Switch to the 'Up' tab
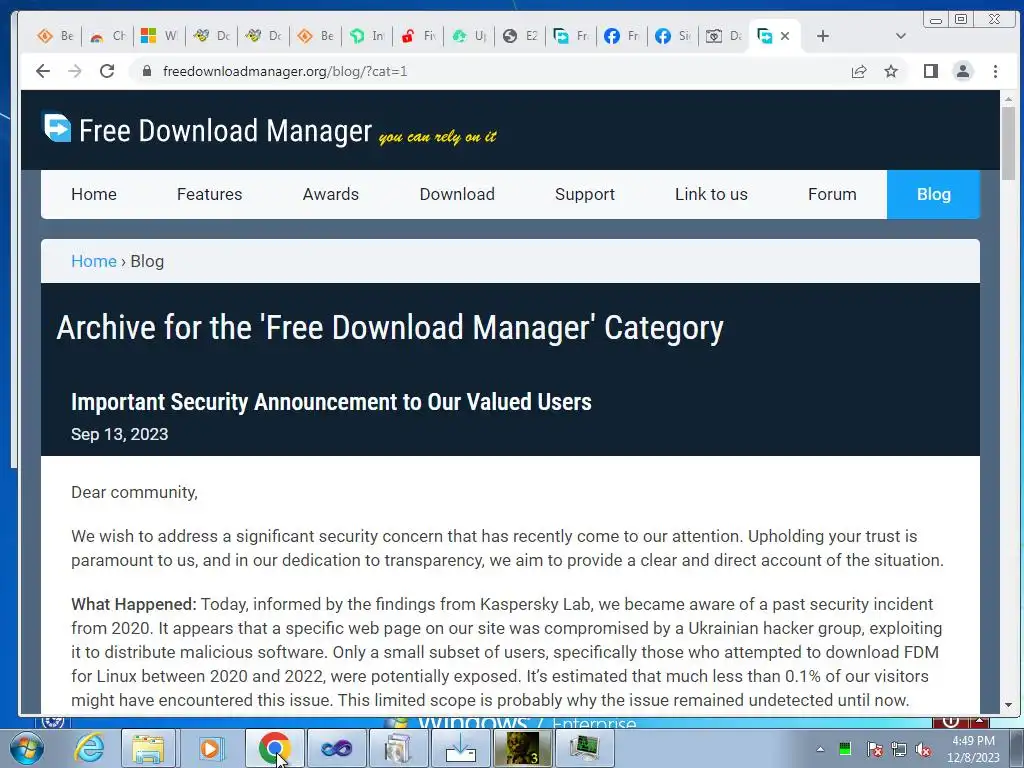 (x=470, y=36)
